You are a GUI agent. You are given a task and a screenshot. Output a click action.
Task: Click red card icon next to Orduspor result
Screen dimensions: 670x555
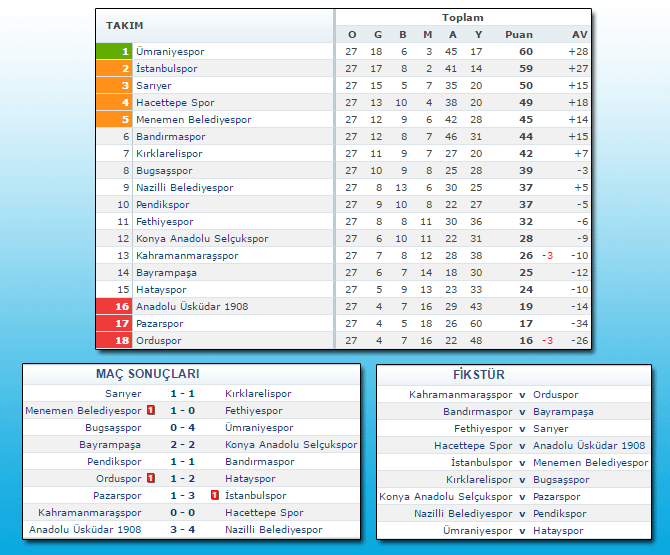[x=151, y=479]
